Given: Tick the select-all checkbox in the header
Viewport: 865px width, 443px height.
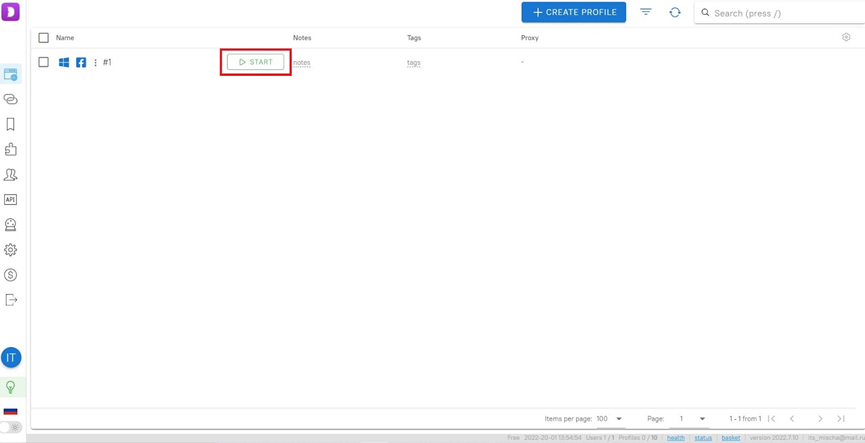Looking at the screenshot, I should click(x=44, y=38).
